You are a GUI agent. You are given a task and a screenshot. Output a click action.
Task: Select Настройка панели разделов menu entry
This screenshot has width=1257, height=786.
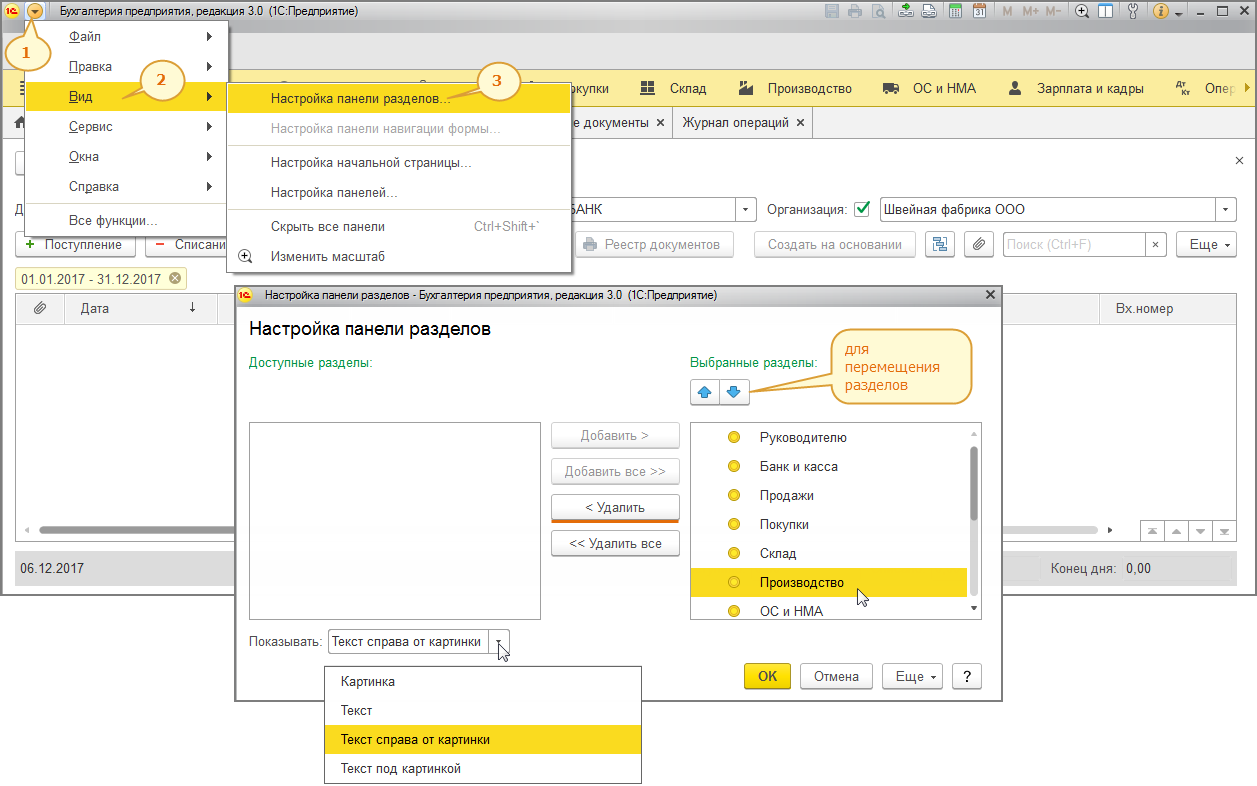pos(400,99)
